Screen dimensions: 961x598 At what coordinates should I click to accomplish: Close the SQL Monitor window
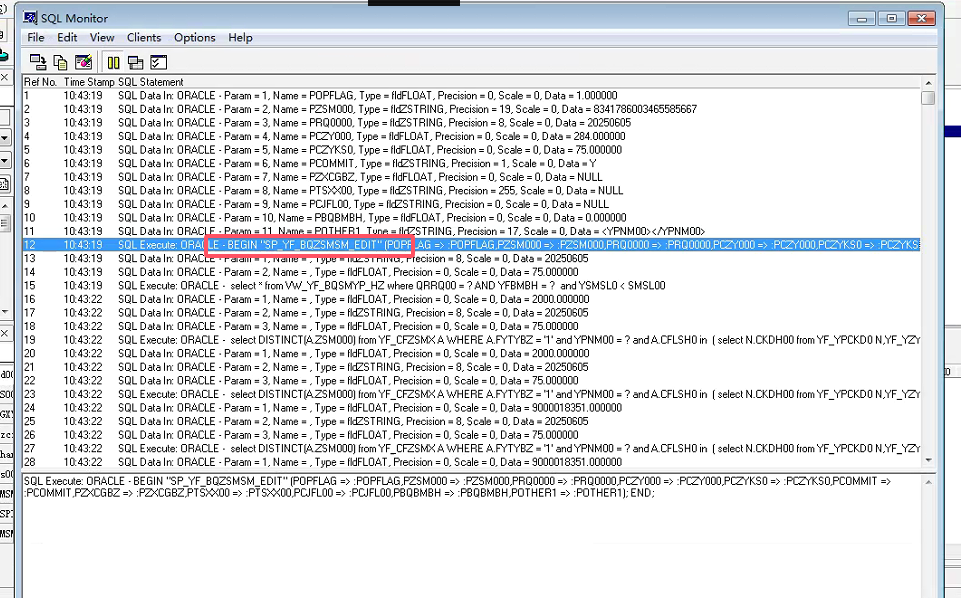[x=921, y=18]
